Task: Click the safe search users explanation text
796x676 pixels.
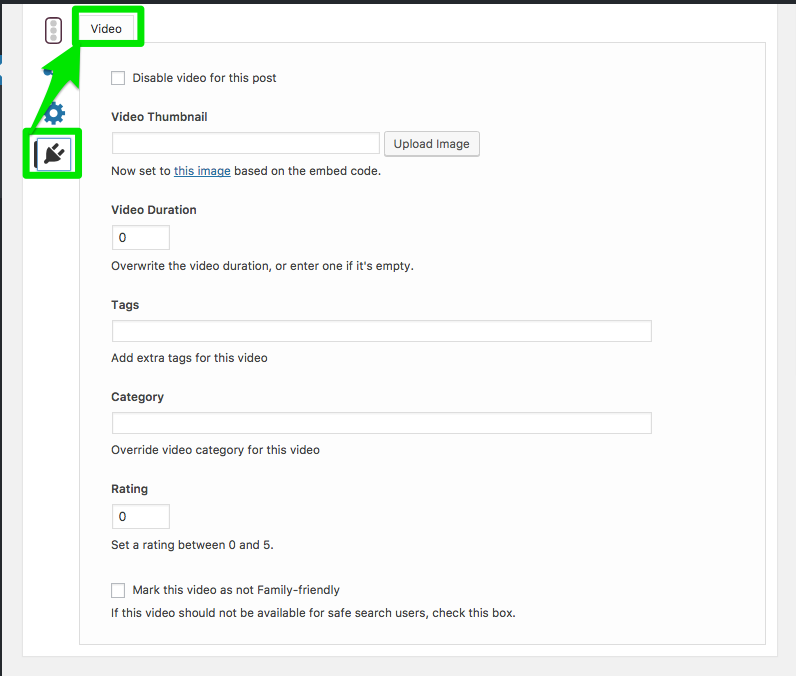Action: tap(313, 613)
